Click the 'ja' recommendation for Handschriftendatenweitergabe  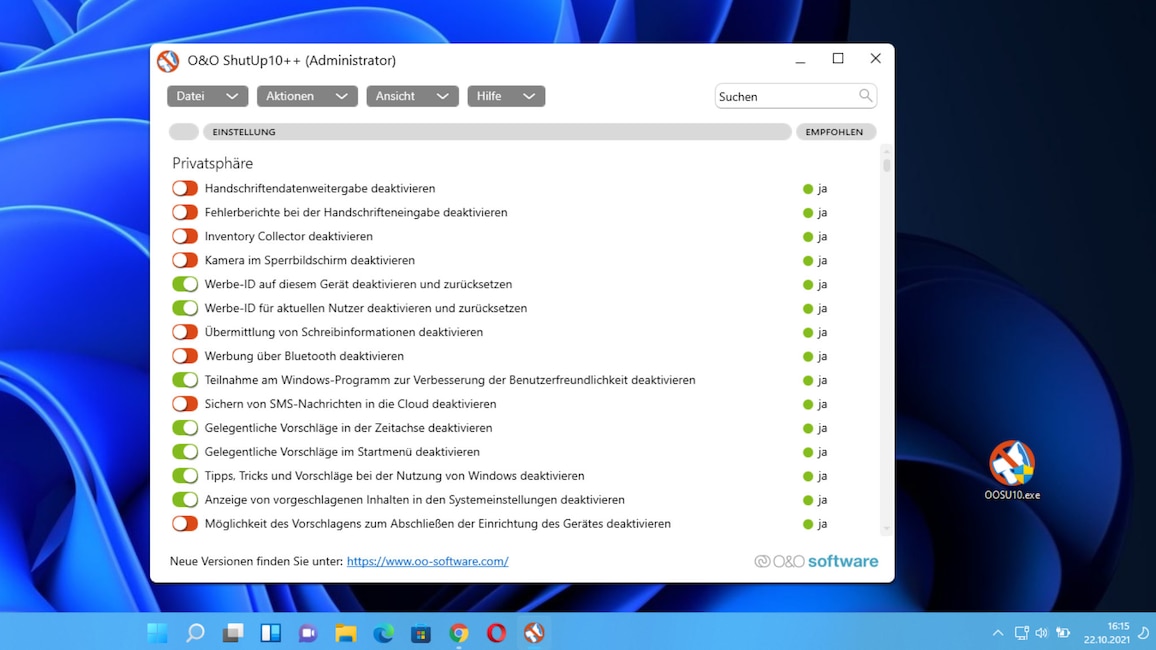pyautogui.click(x=822, y=189)
